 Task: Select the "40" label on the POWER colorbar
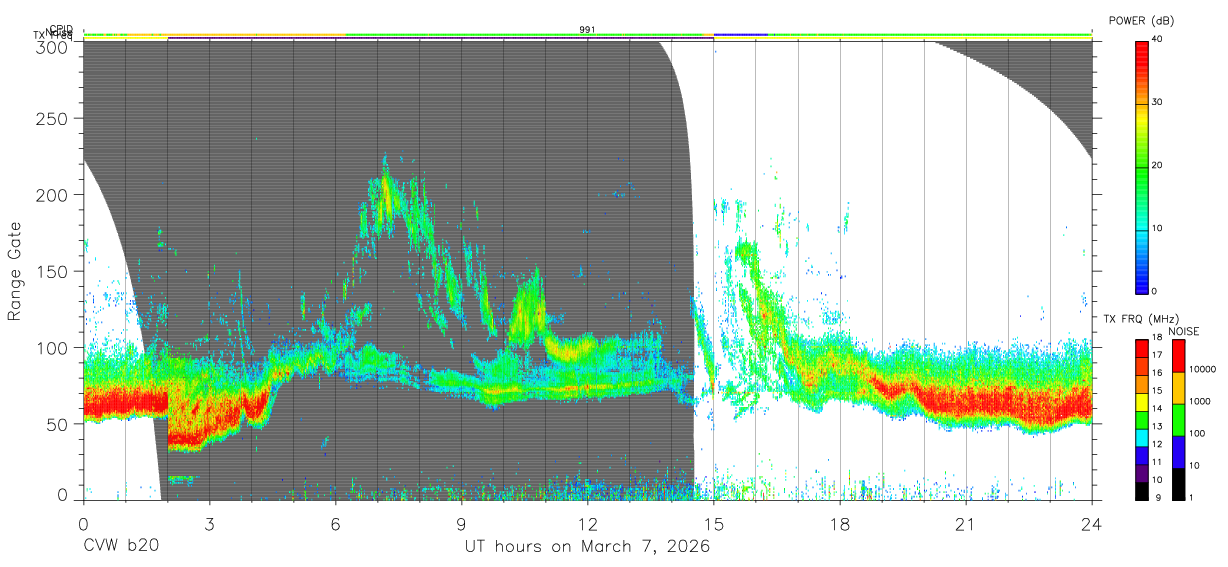(x=1158, y=39)
